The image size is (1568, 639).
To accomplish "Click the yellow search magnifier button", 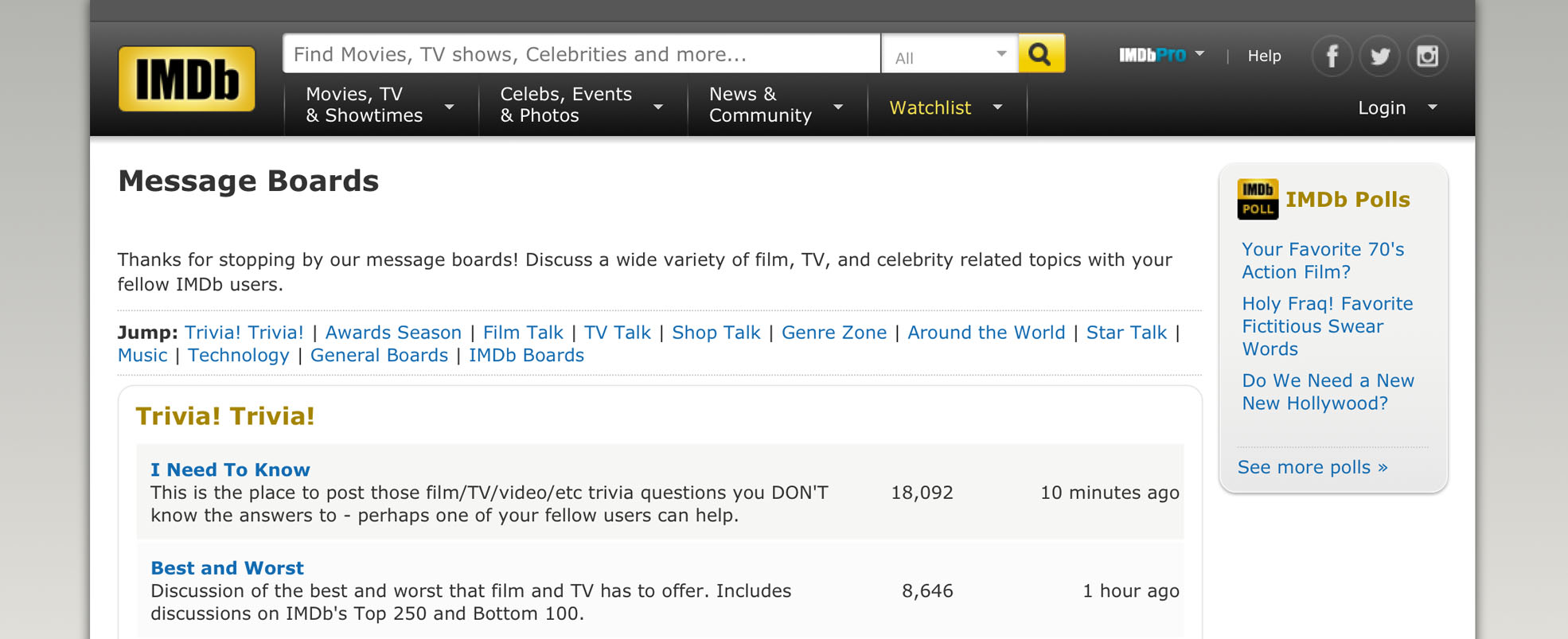I will [1041, 53].
